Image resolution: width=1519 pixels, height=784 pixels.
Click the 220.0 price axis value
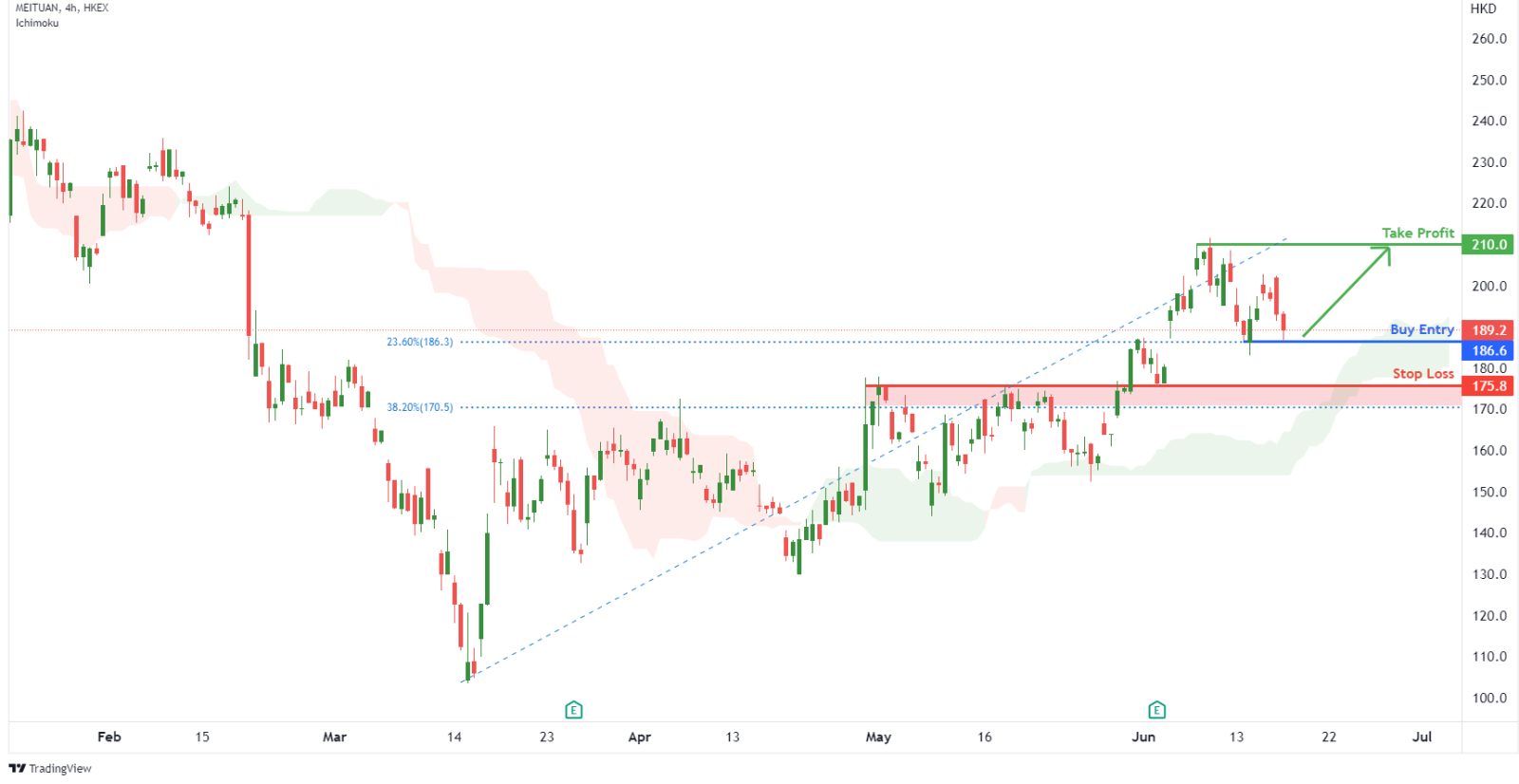[1489, 203]
